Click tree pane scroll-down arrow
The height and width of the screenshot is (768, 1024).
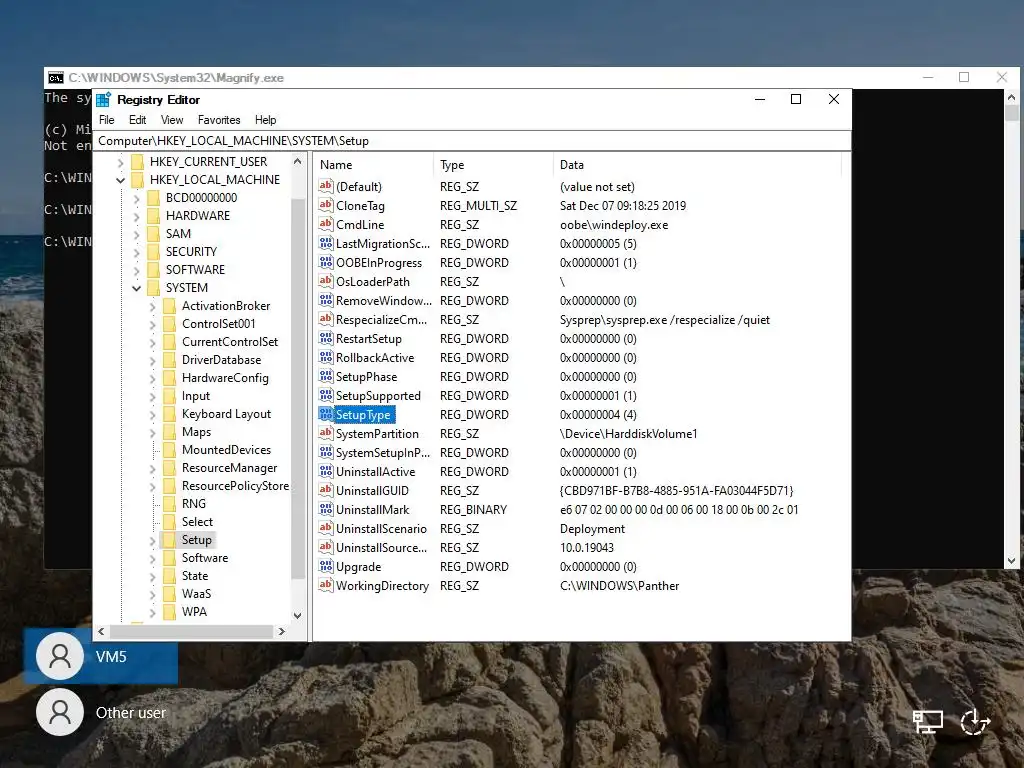[298, 615]
